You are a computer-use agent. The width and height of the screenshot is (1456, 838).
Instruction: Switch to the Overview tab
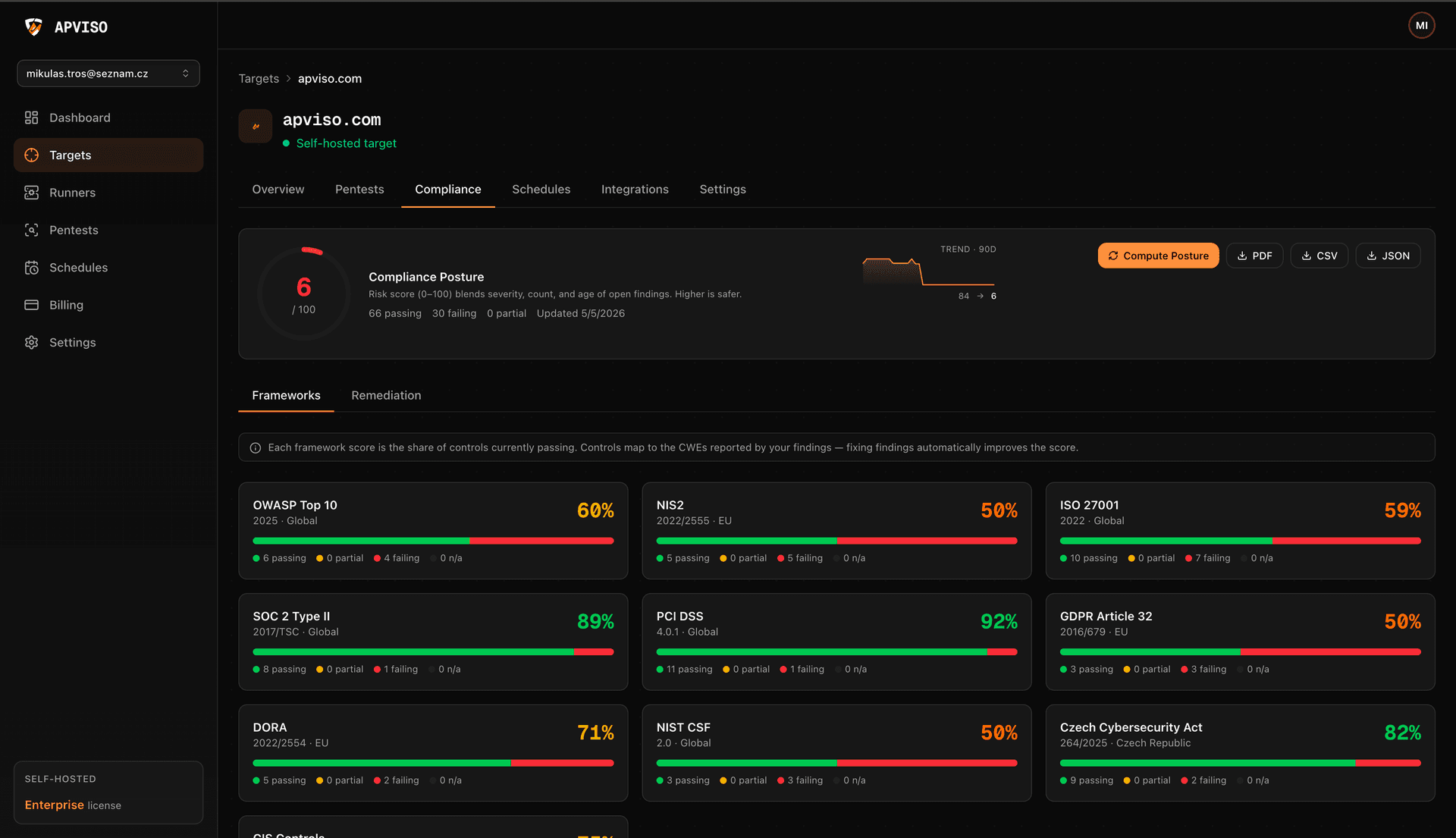click(278, 190)
